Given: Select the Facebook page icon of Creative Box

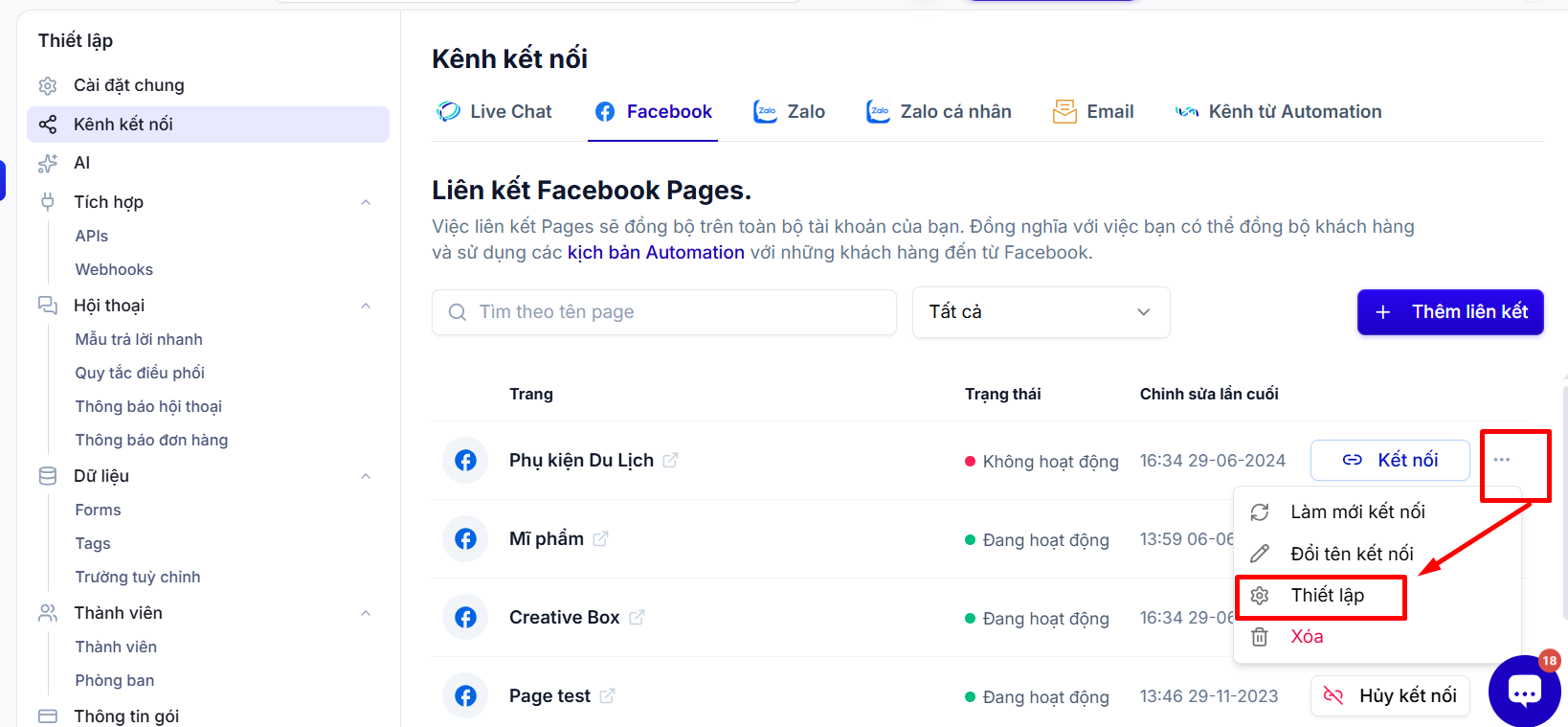Looking at the screenshot, I should (x=466, y=618).
